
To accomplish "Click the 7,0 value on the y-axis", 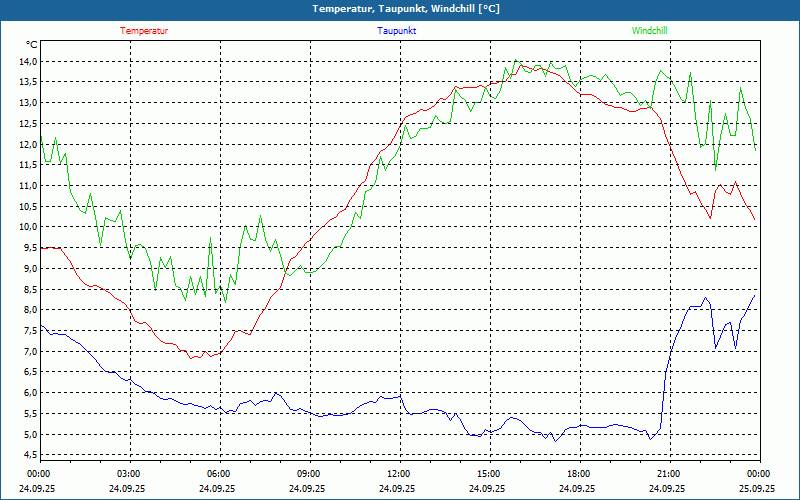I will 28,352.
